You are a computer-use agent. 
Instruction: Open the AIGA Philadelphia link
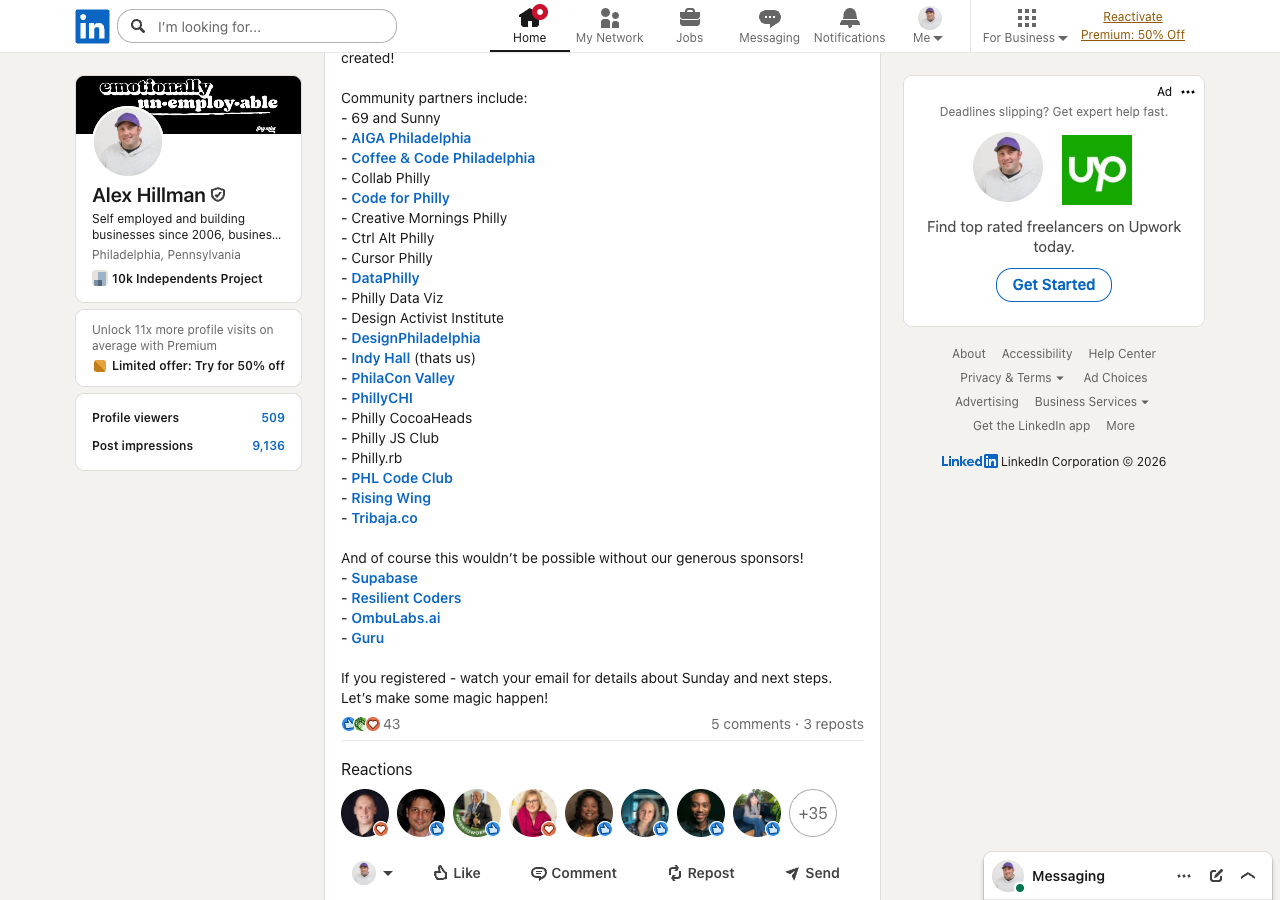411,138
